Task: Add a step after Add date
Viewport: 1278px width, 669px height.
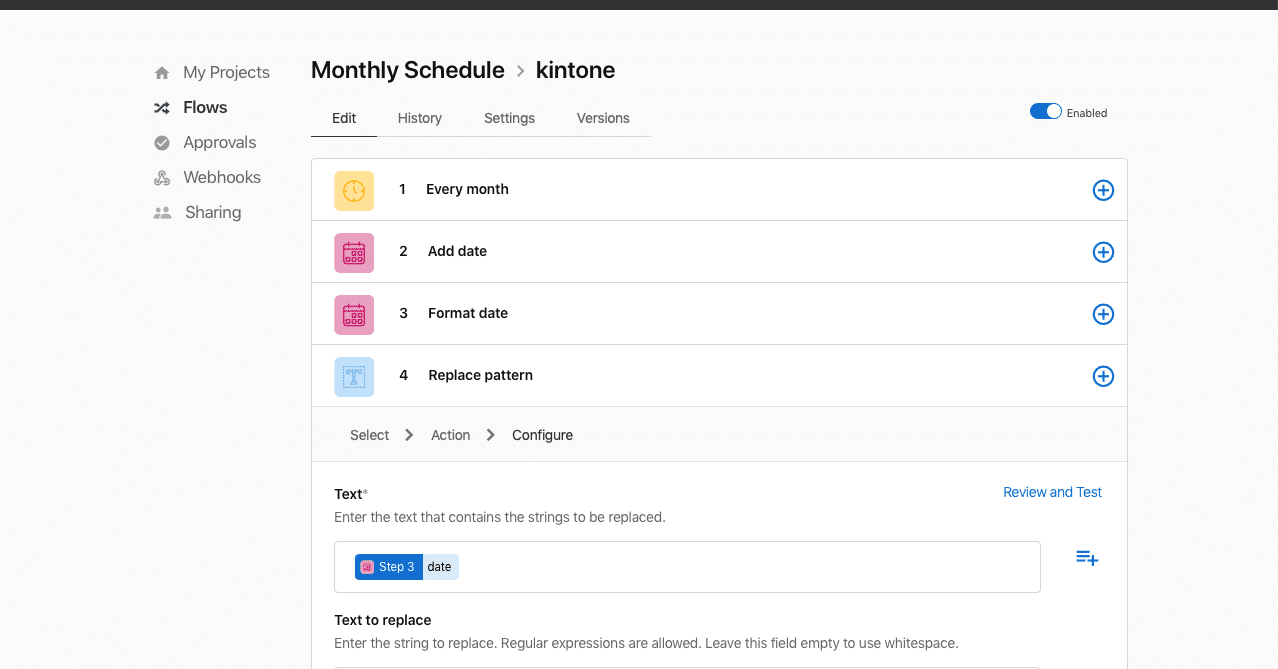Action: 1103,252
